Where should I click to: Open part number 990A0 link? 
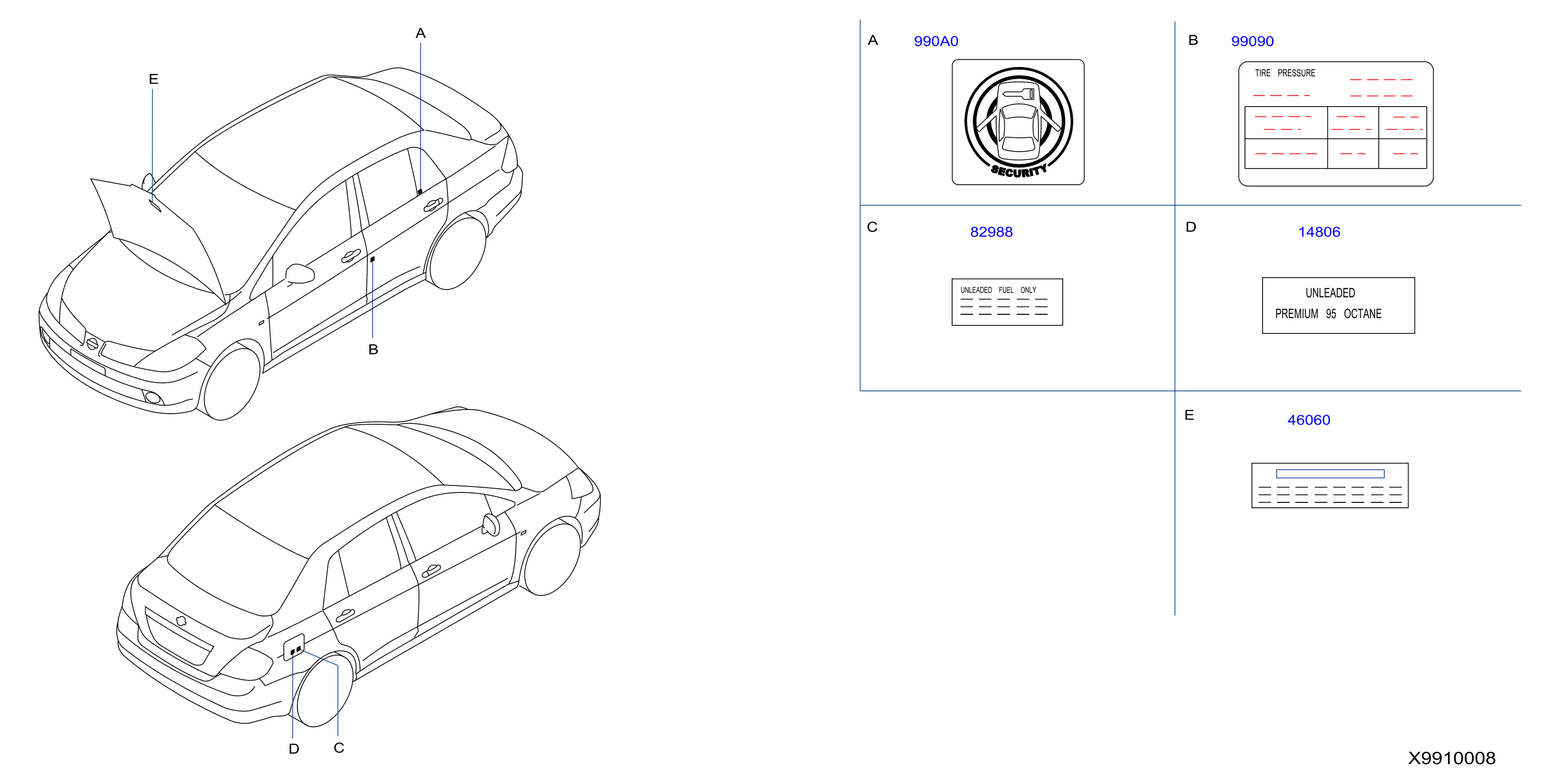coord(936,41)
